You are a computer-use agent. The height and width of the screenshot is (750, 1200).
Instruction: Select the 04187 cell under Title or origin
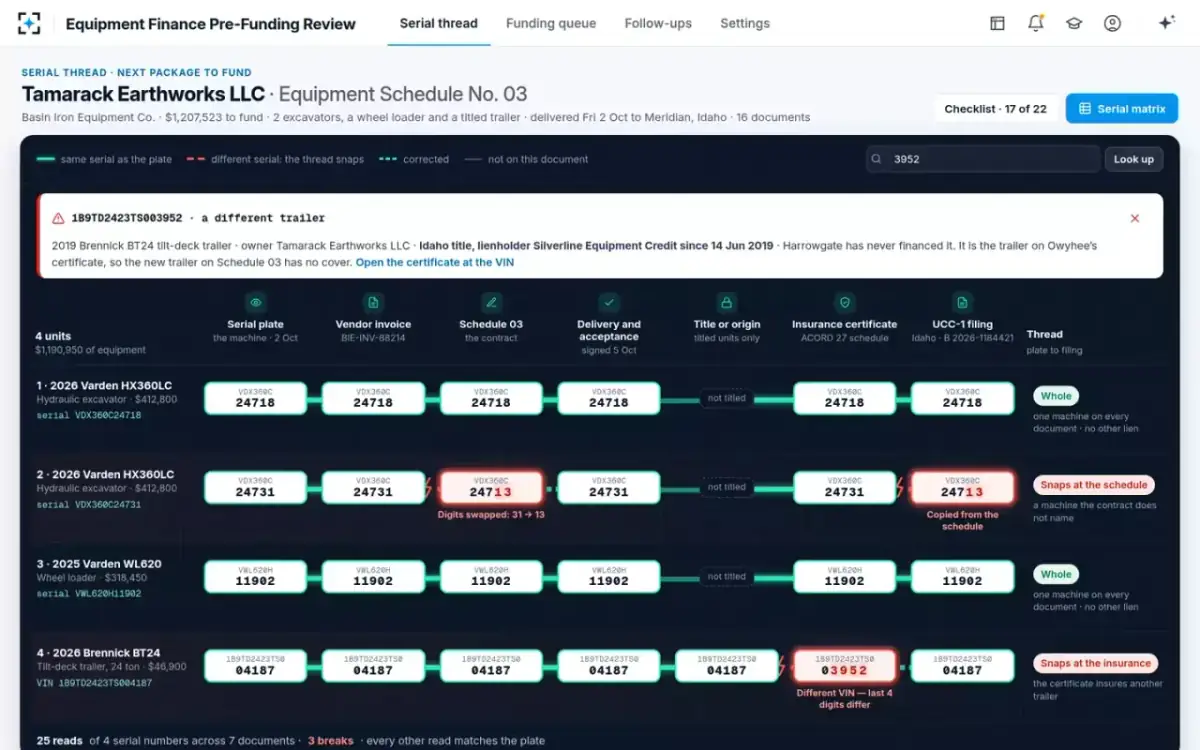727,666
